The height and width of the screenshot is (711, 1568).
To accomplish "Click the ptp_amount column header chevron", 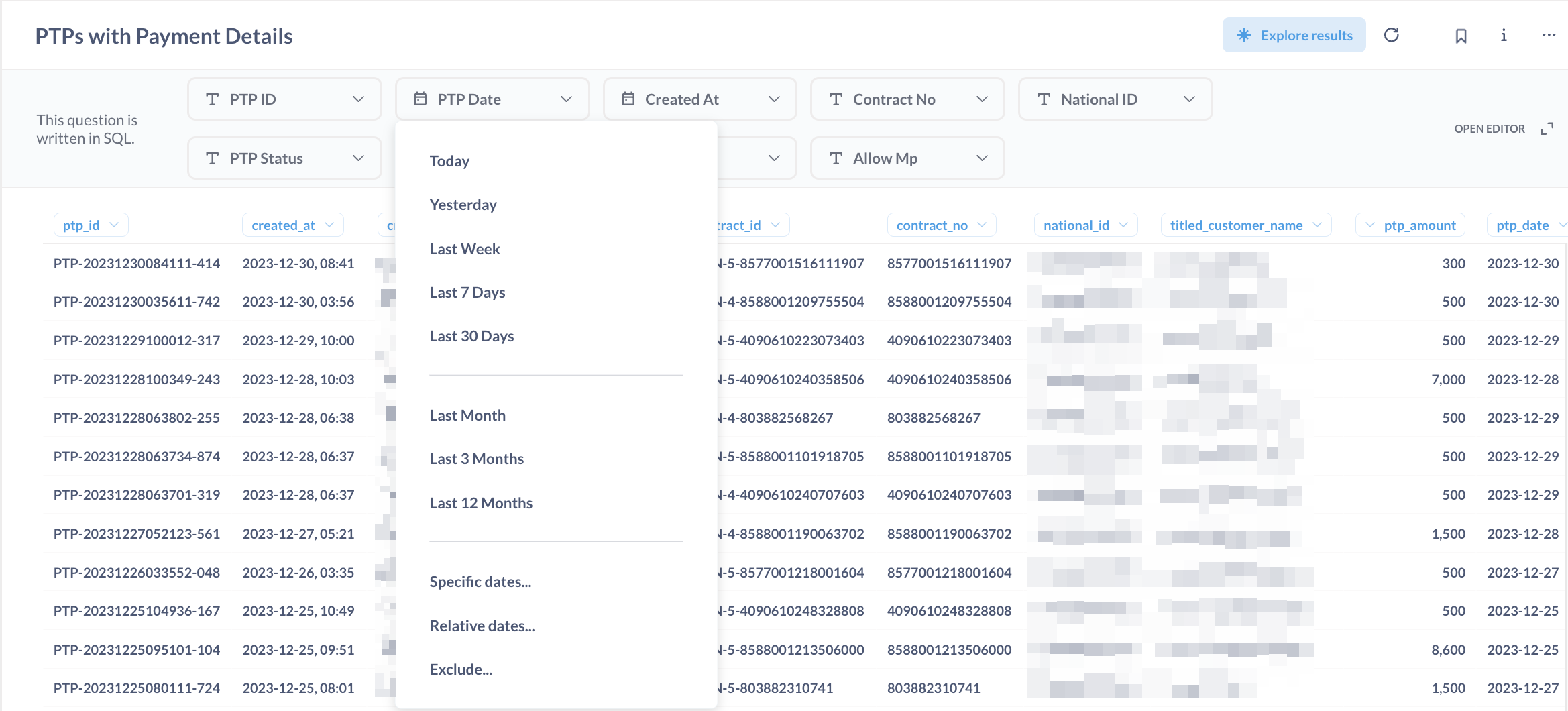I will tap(1371, 225).
